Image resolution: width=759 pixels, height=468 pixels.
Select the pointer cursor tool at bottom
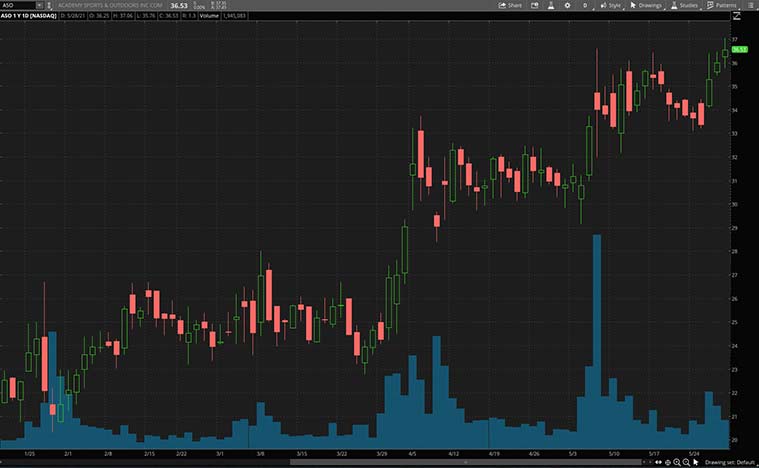coord(696,463)
